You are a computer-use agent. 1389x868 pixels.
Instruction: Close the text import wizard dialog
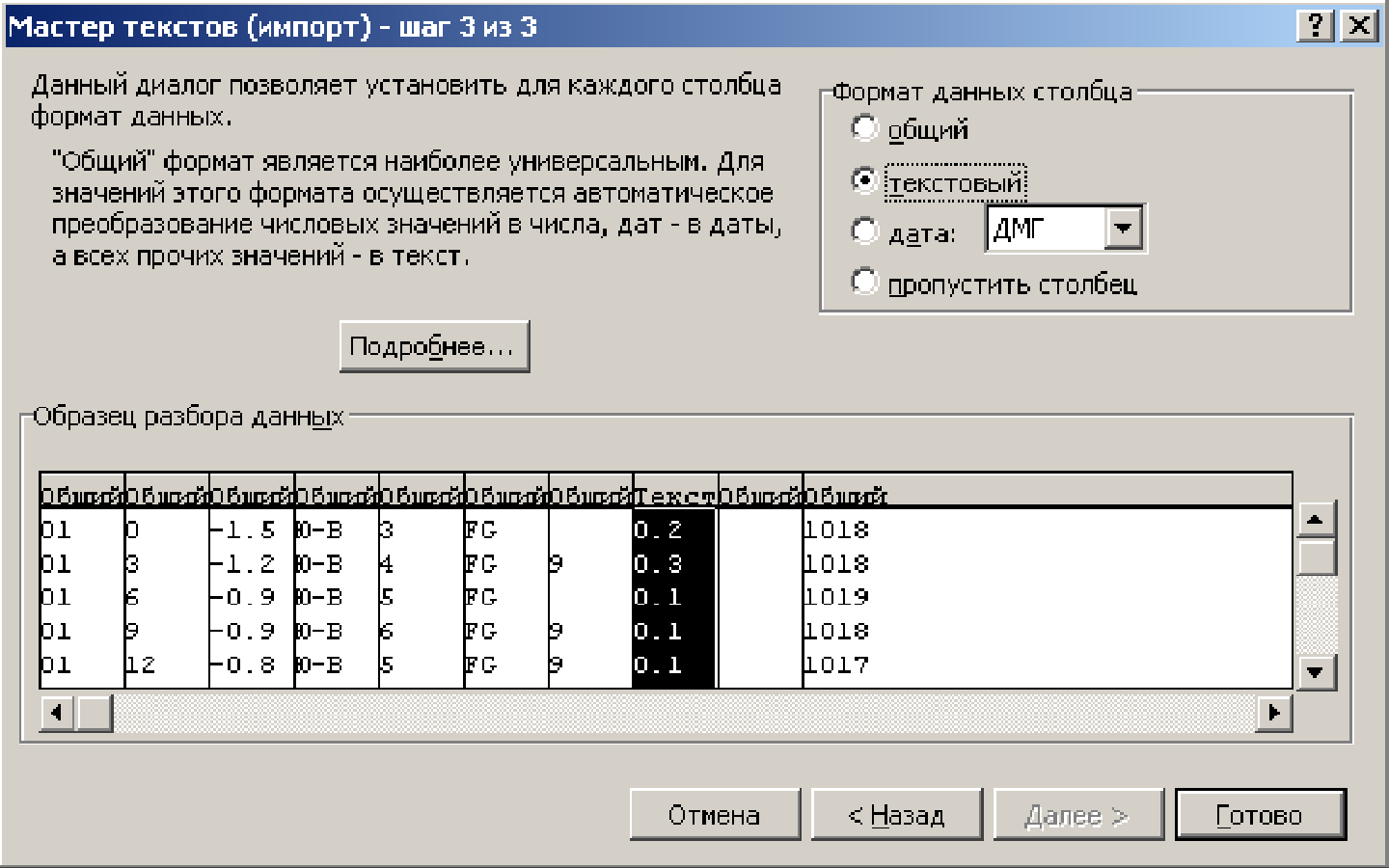pos(1359,26)
